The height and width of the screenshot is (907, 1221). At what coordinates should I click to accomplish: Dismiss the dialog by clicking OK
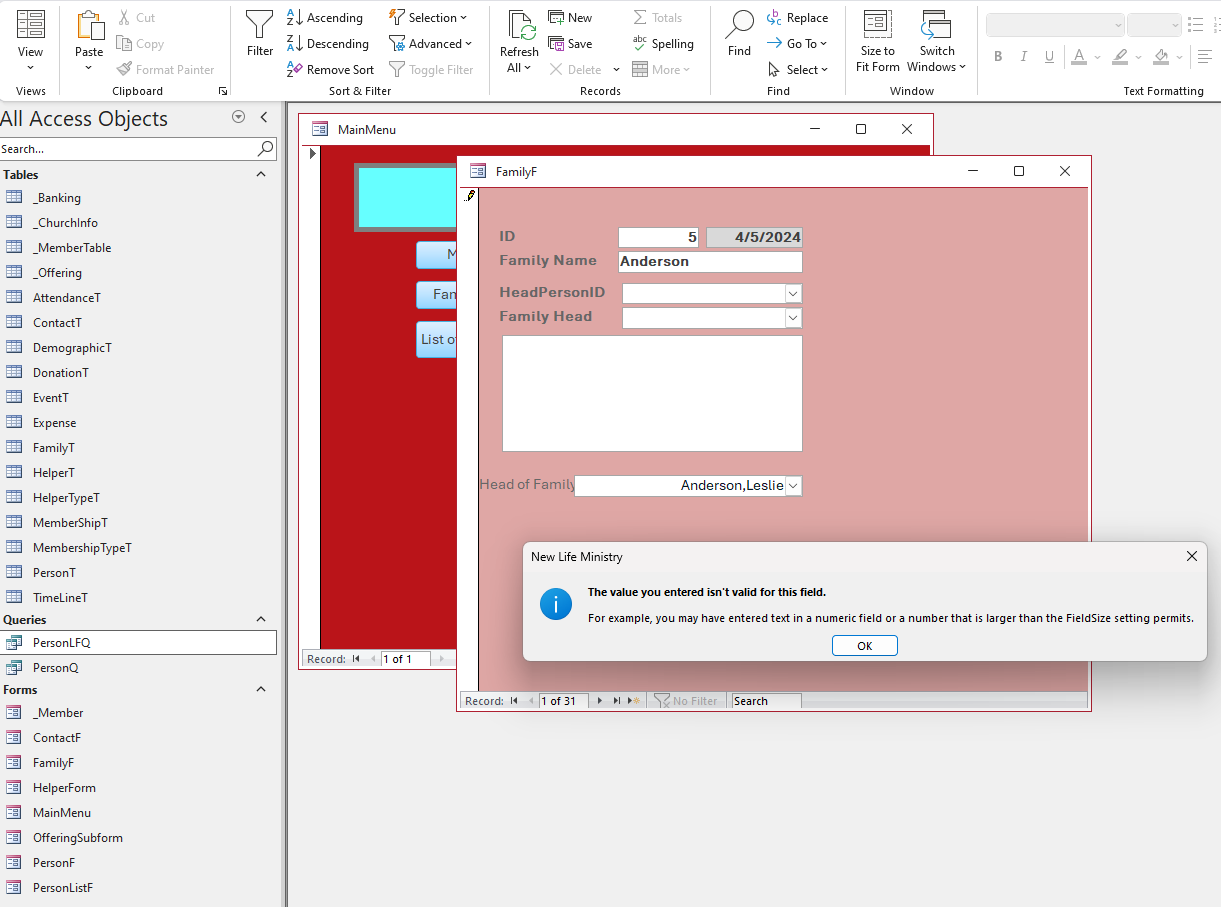(864, 645)
